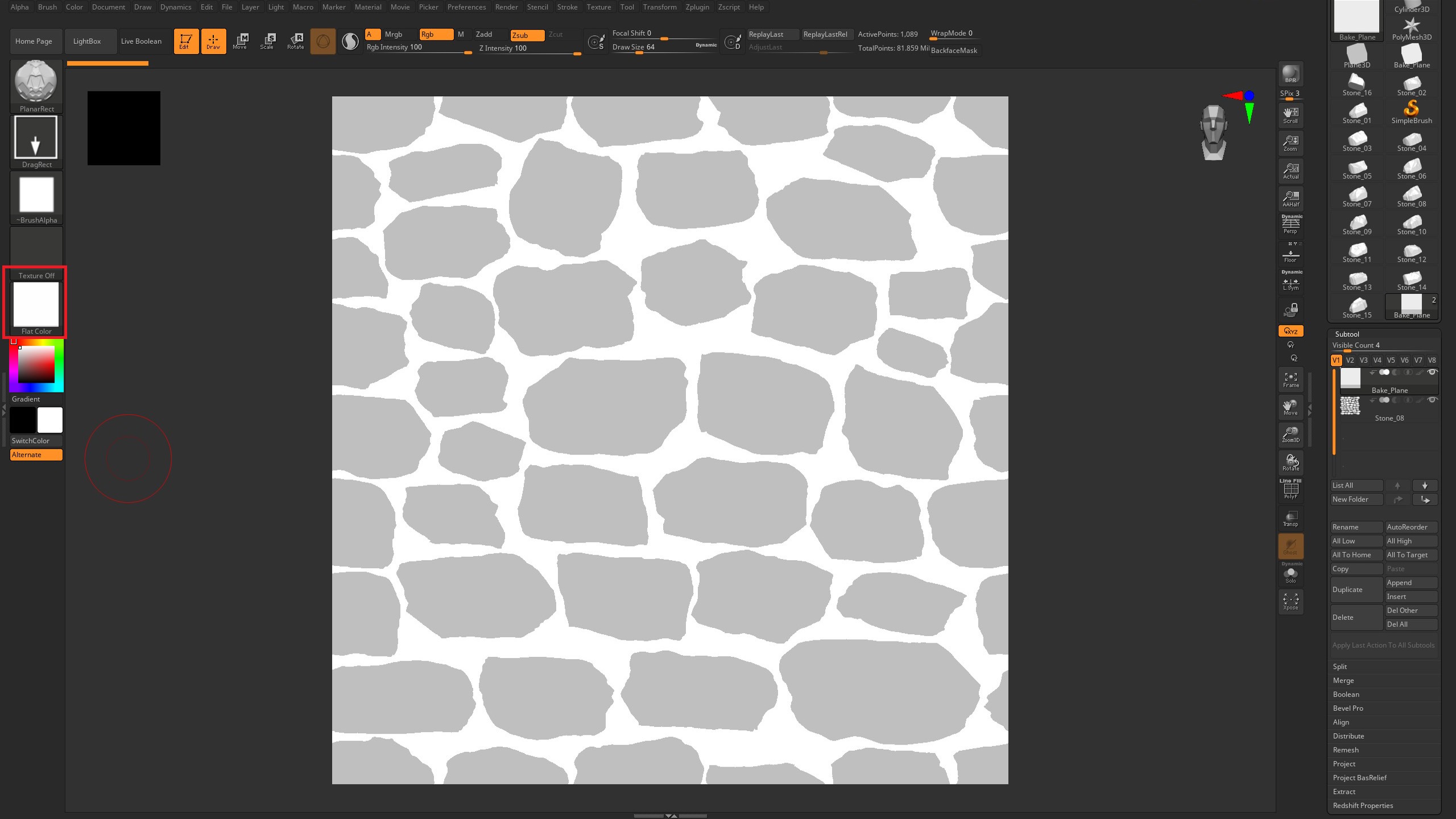Collapse the Subtool panel header
The height and width of the screenshot is (819, 1456).
tap(1347, 334)
